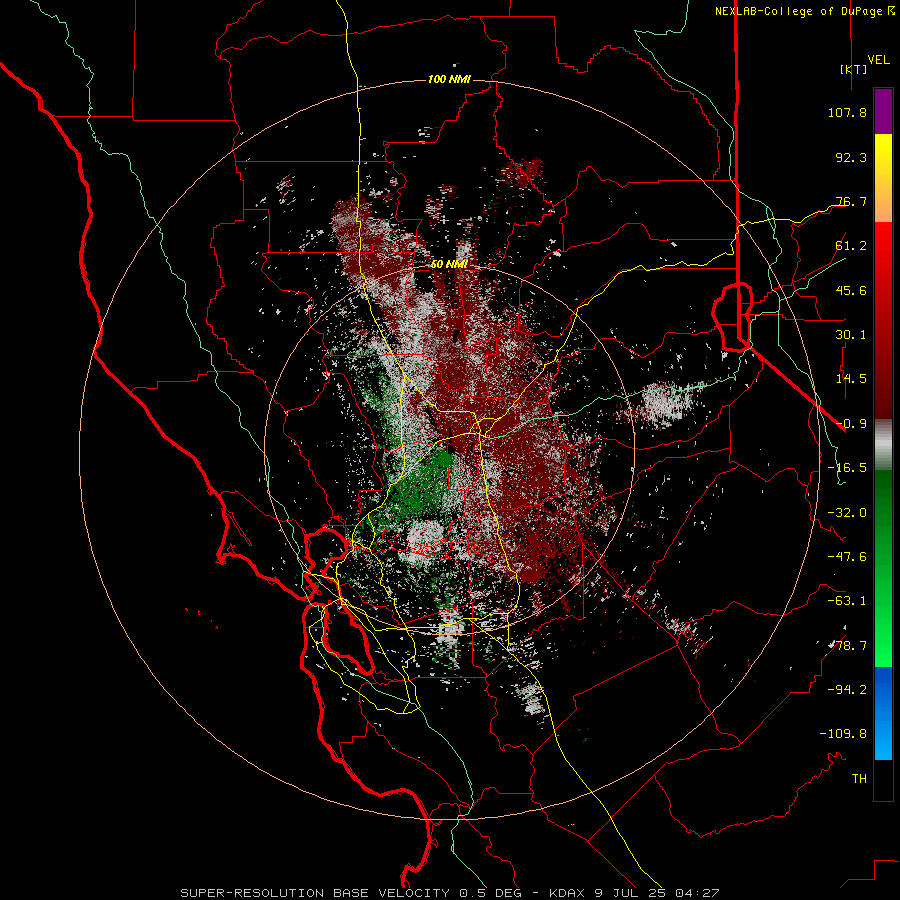Click the 45.6 legend value
Image resolution: width=900 pixels, height=900 pixels.
click(x=851, y=290)
